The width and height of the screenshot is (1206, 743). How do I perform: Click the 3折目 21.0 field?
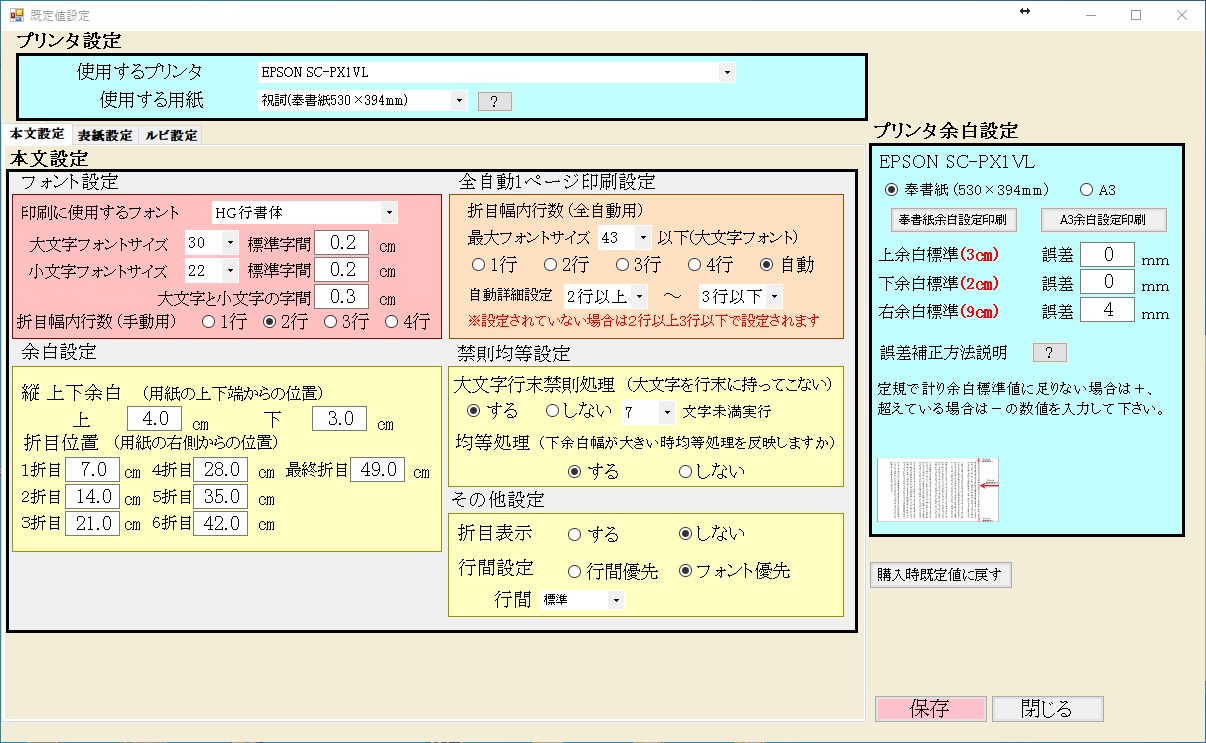[93, 523]
